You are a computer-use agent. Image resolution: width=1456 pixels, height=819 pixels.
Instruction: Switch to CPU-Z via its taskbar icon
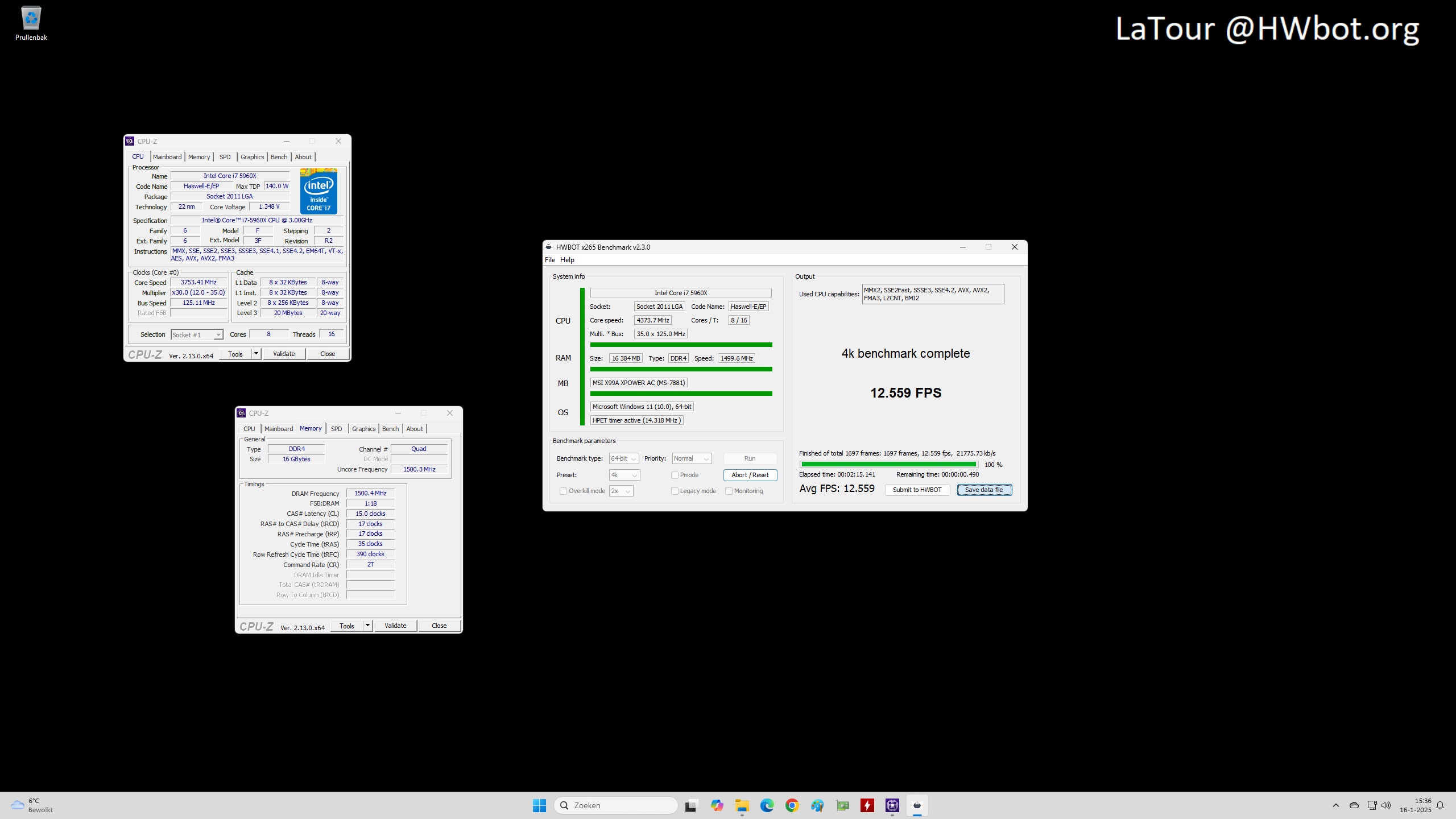[892, 805]
